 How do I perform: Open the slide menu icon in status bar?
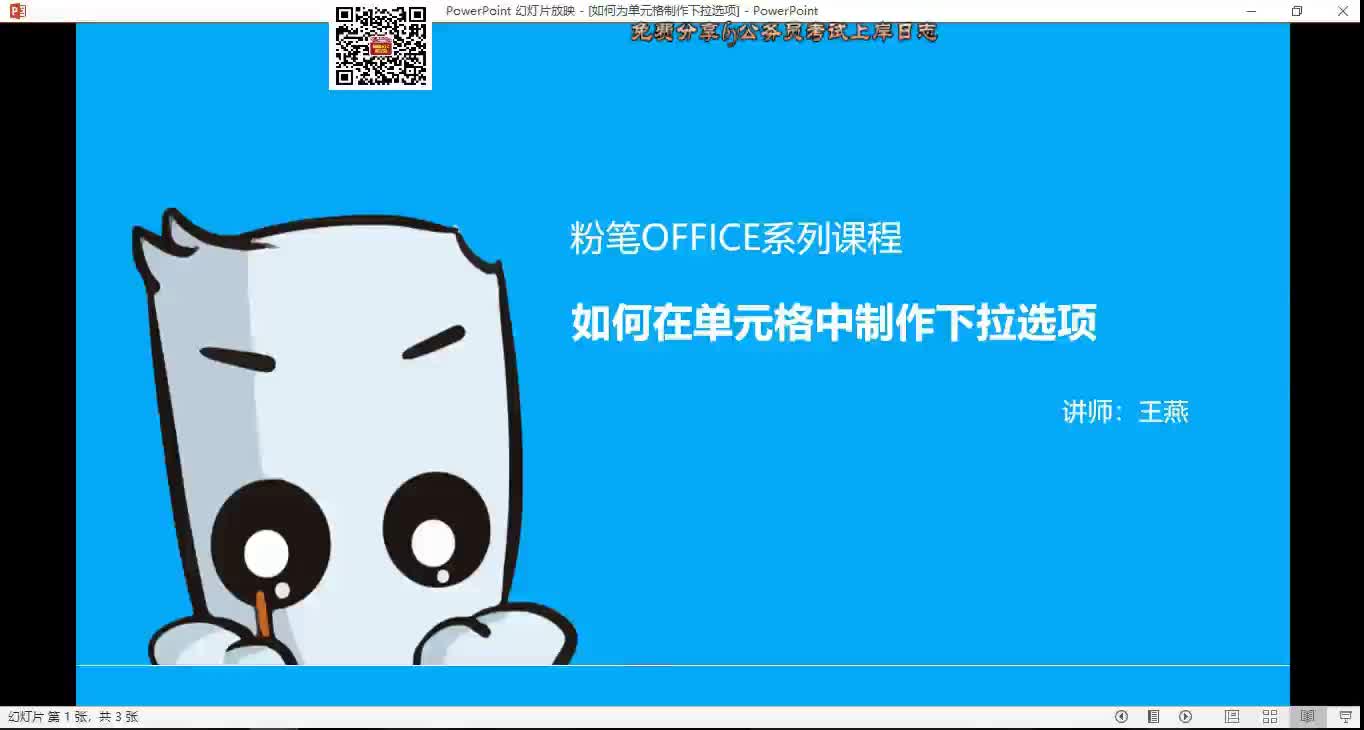pos(1153,717)
